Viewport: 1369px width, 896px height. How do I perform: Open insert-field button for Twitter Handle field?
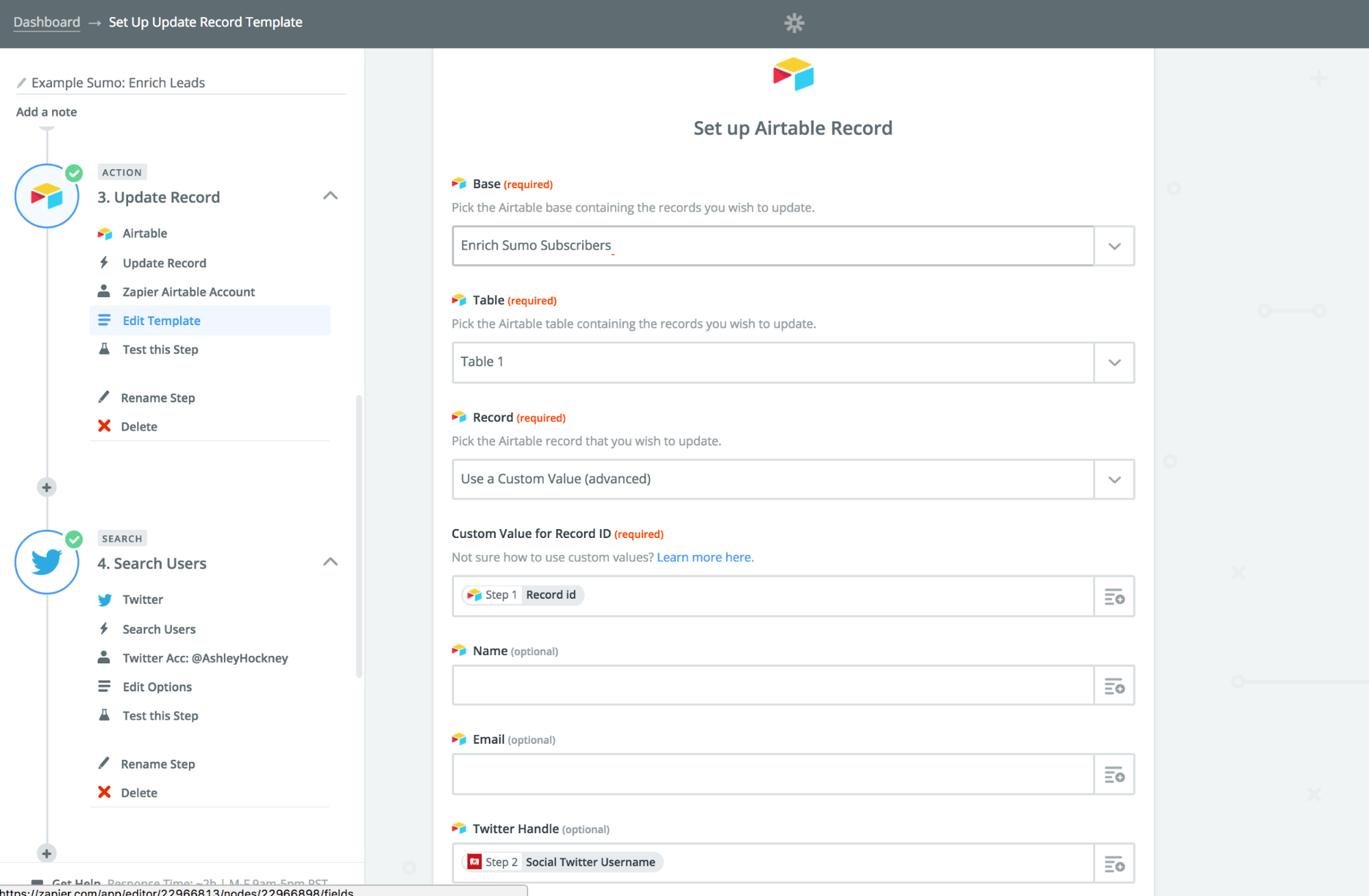pyautogui.click(x=1114, y=863)
